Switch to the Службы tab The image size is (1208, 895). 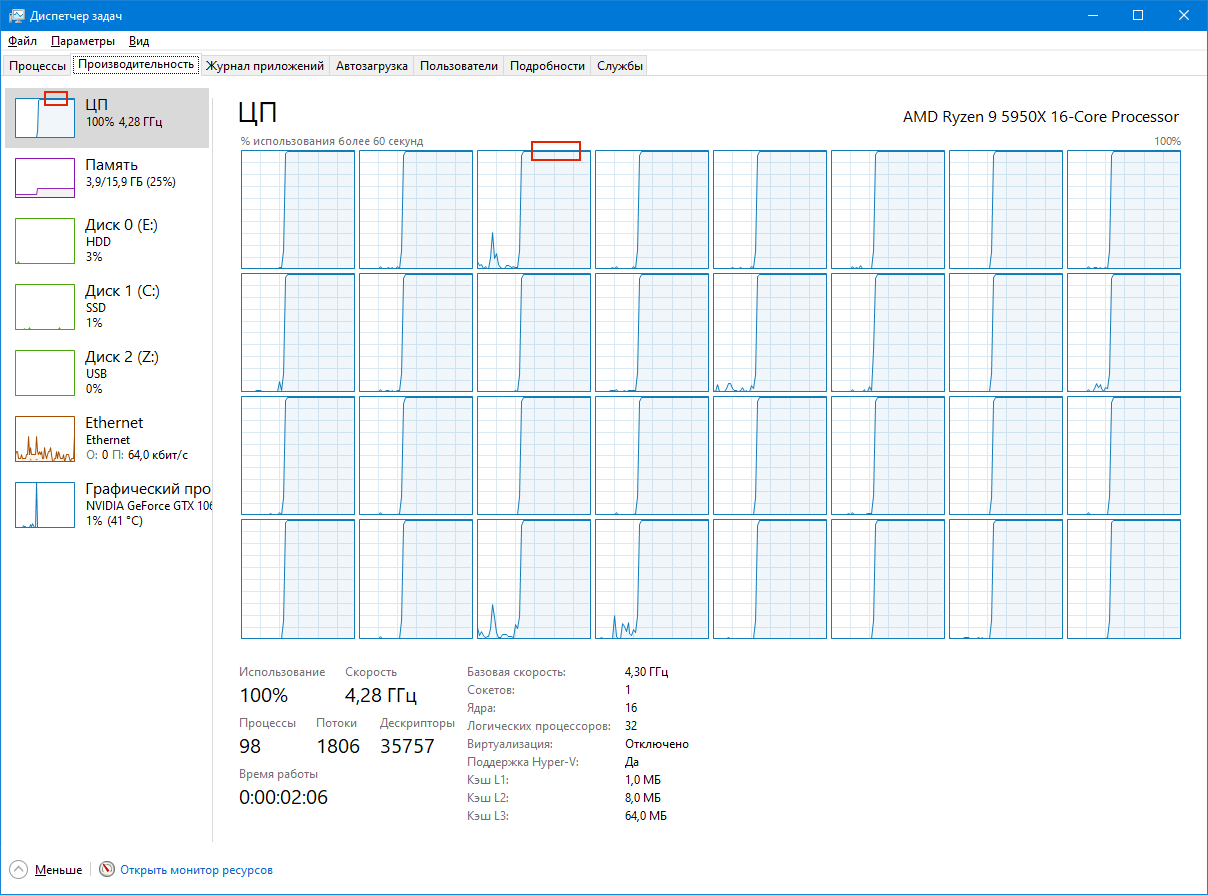point(619,66)
